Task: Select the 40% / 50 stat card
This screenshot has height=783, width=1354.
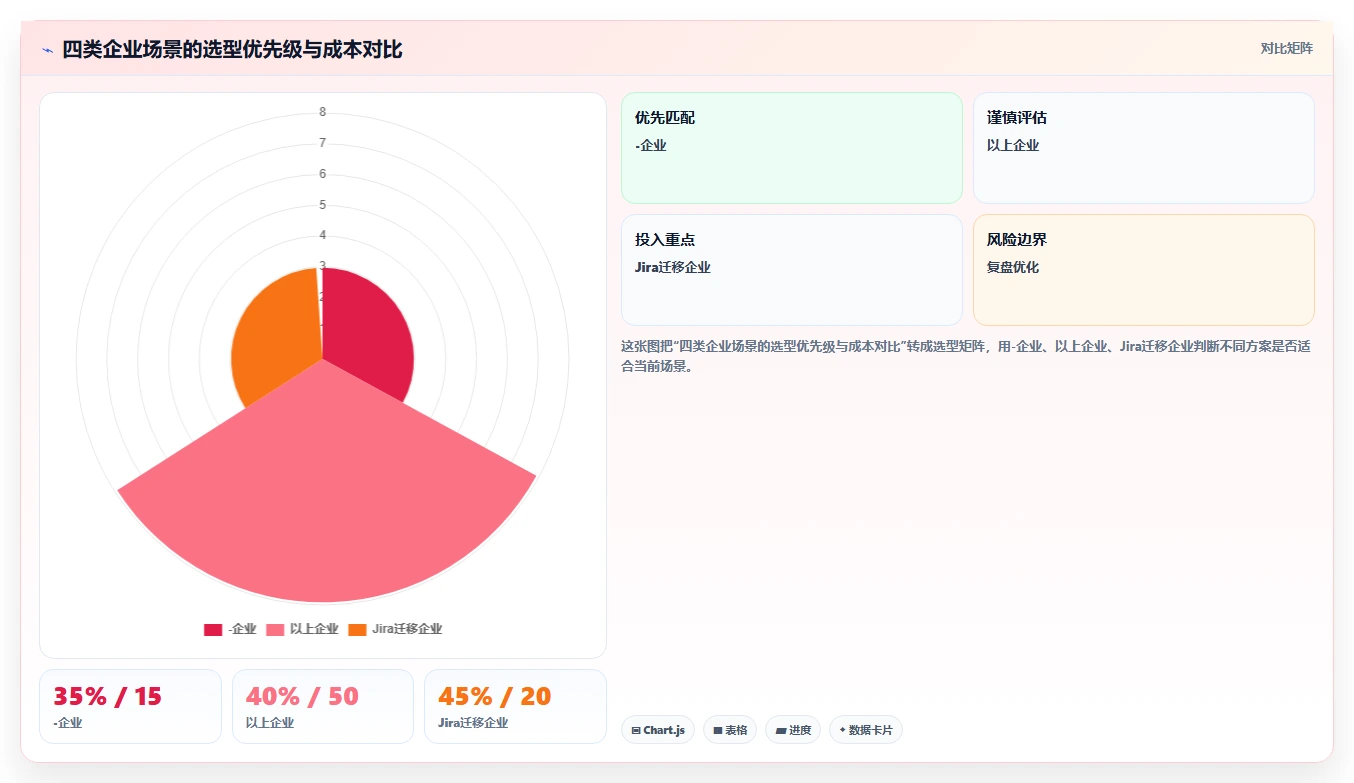Action: pyautogui.click(x=322, y=706)
